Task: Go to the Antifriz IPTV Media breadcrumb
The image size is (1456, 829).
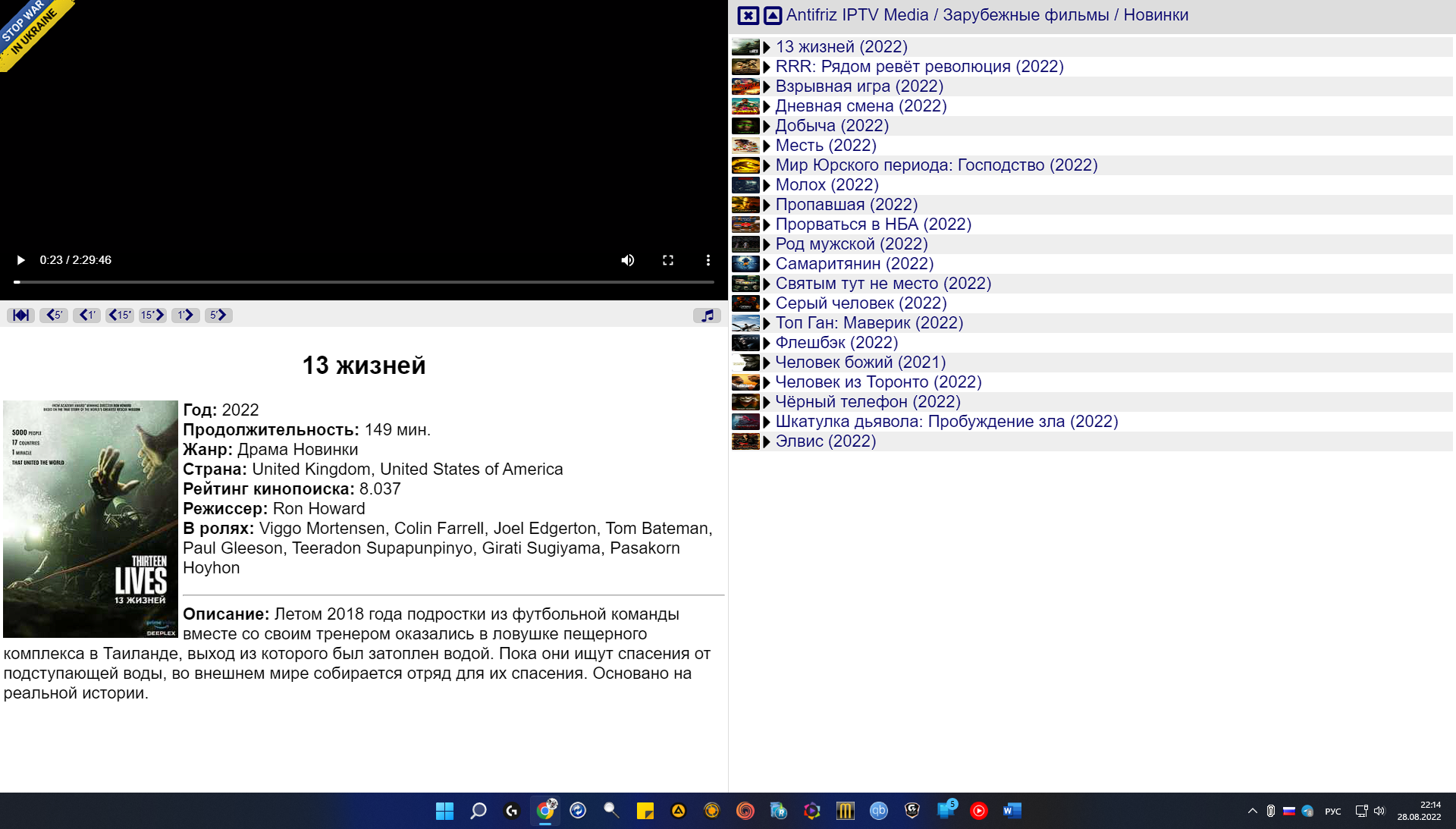Action: coord(857,15)
